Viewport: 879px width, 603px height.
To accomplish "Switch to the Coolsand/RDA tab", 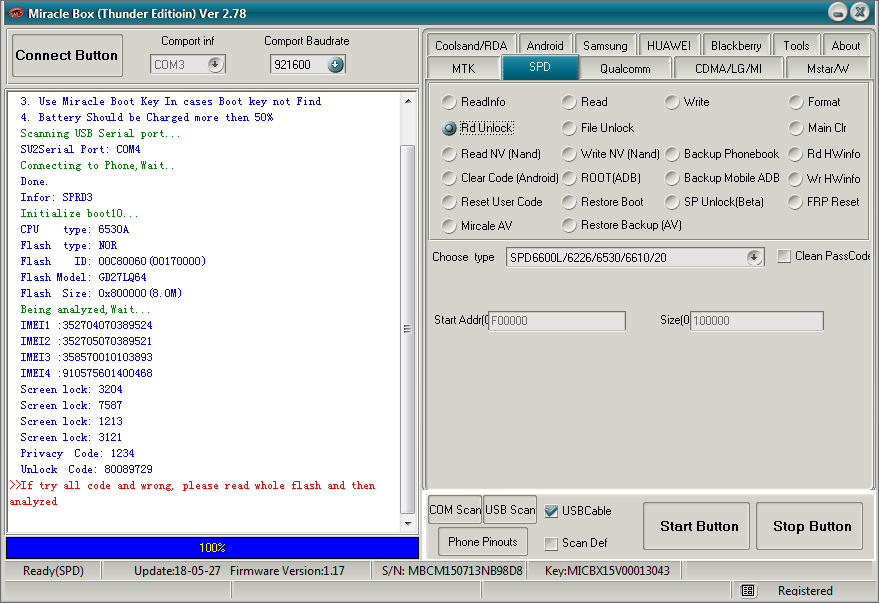I will [471, 45].
